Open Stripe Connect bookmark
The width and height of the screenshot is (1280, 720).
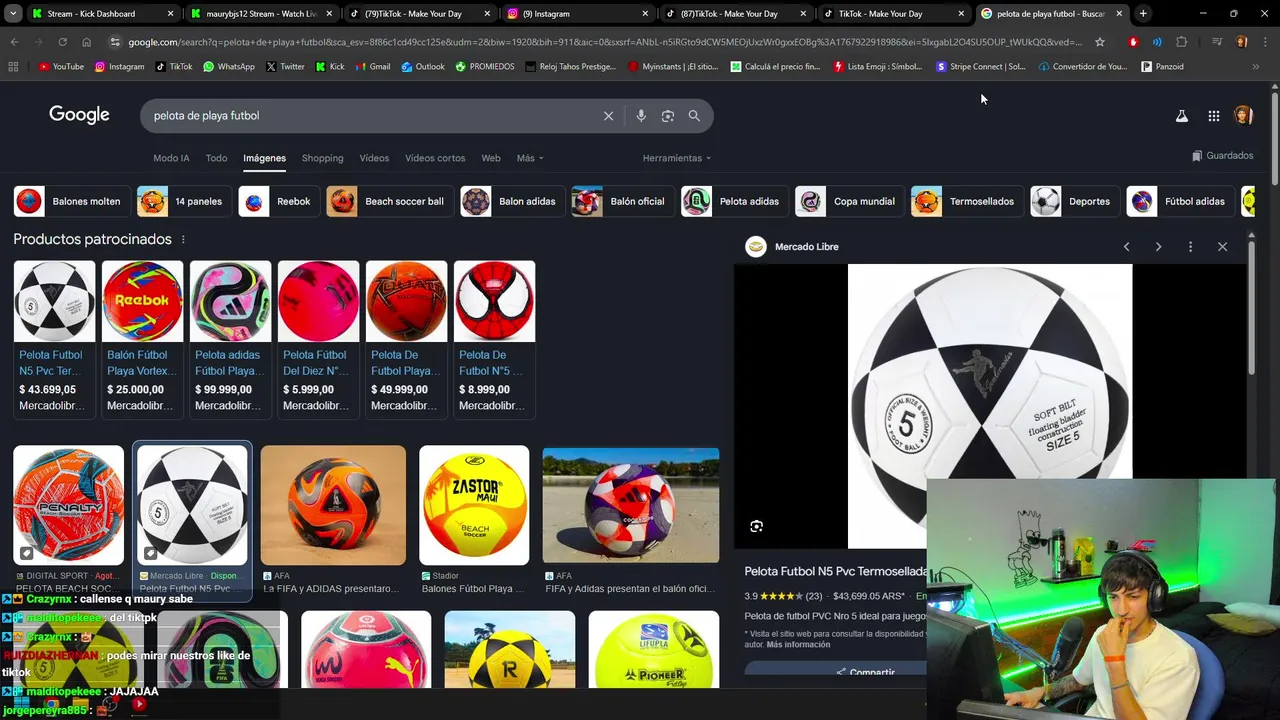click(981, 67)
